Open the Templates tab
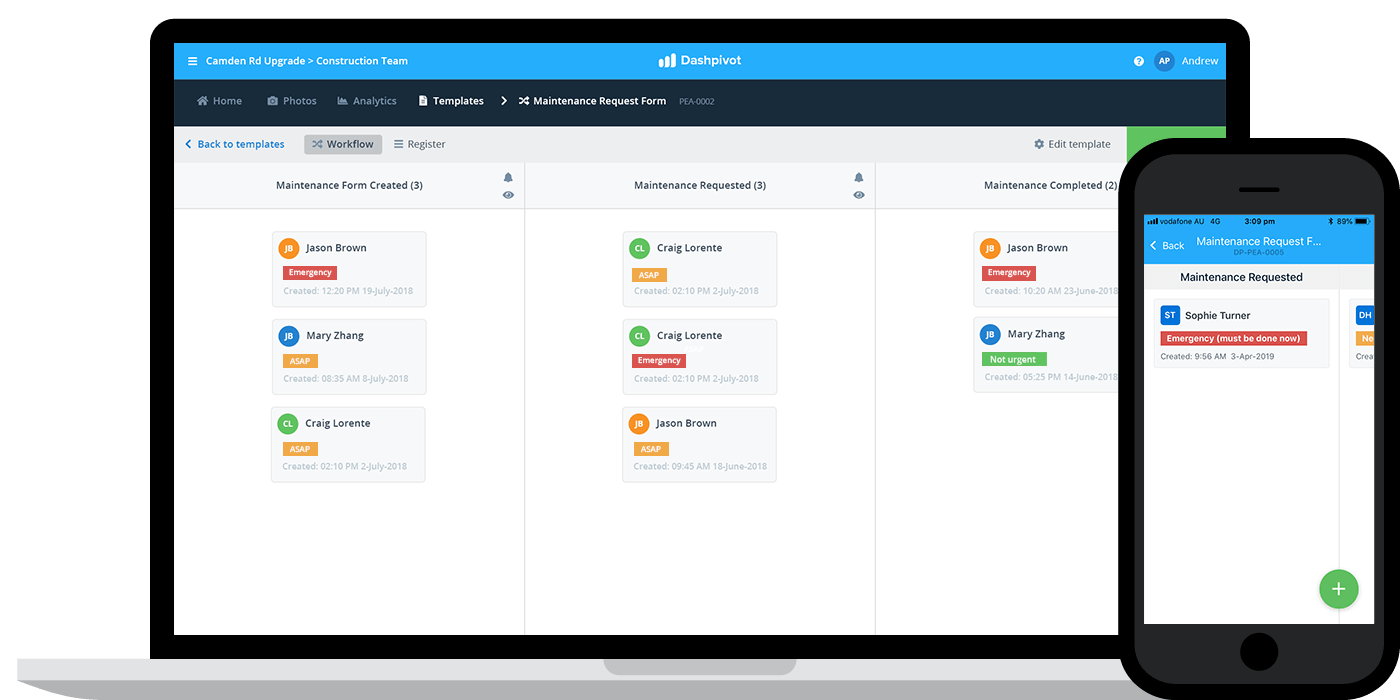 point(451,101)
